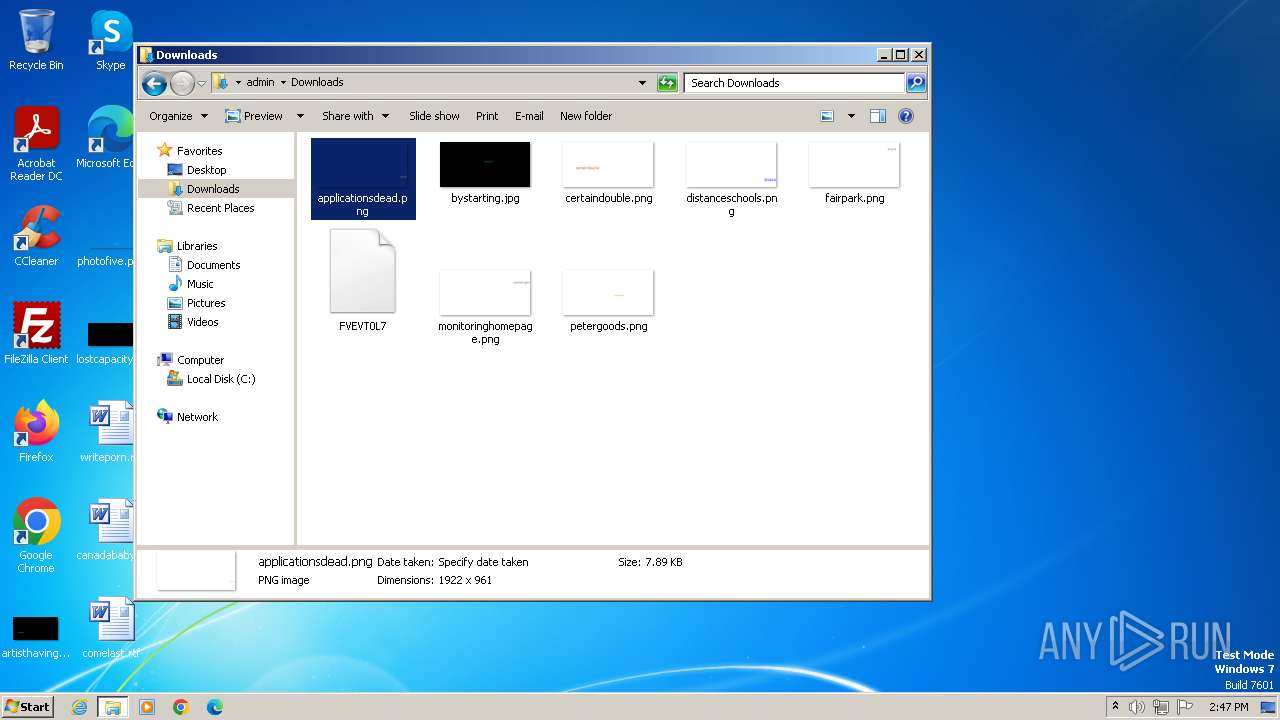
Task: Open the view options dropdown arrow
Action: click(x=851, y=116)
